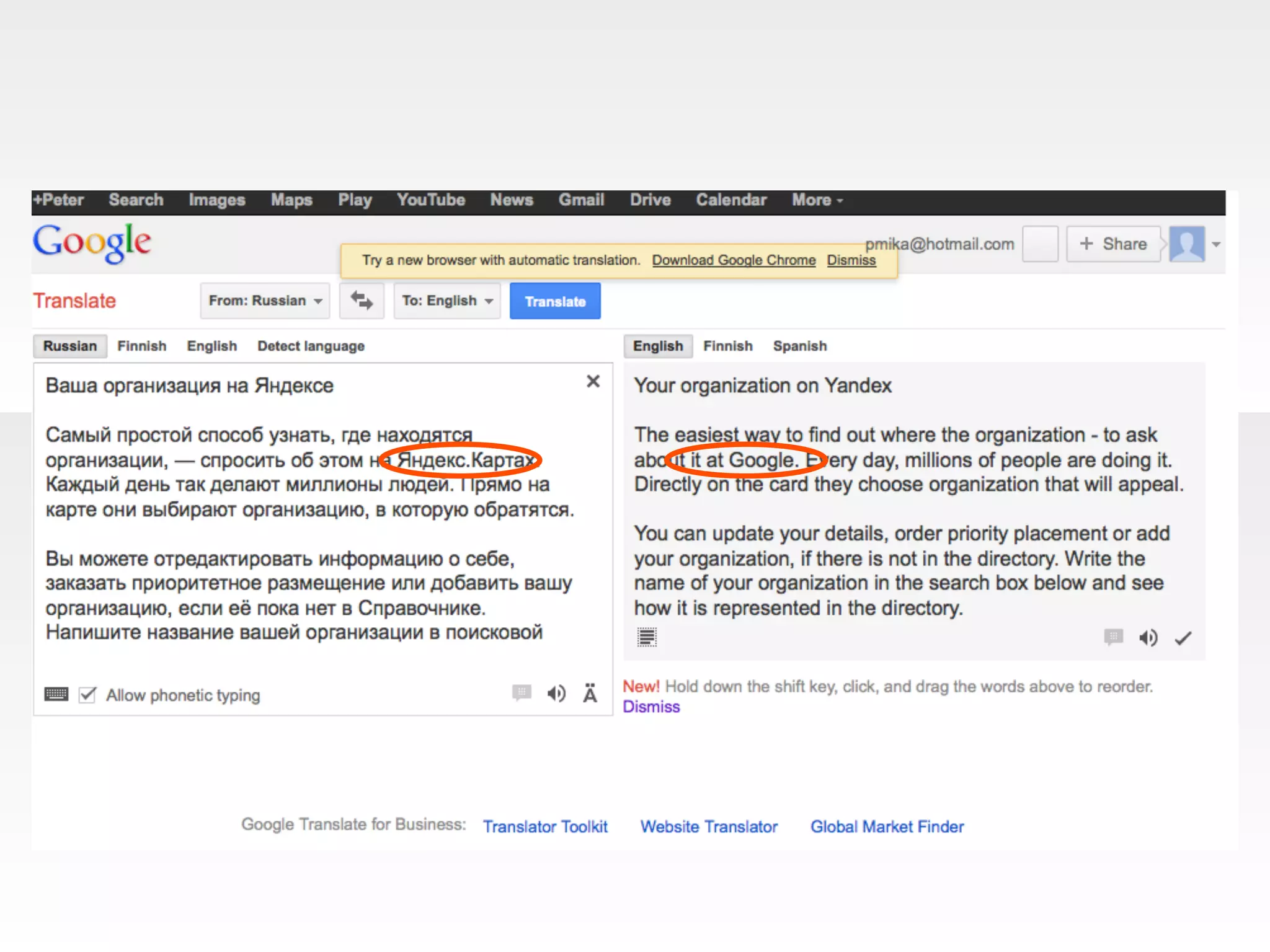This screenshot has height=952, width=1270.
Task: Click the checkmark under the translation
Action: pyautogui.click(x=1183, y=638)
